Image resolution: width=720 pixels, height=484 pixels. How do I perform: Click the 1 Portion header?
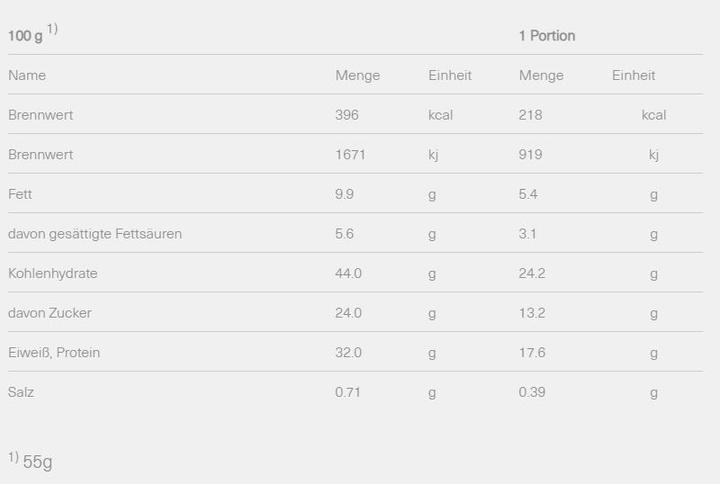(547, 36)
